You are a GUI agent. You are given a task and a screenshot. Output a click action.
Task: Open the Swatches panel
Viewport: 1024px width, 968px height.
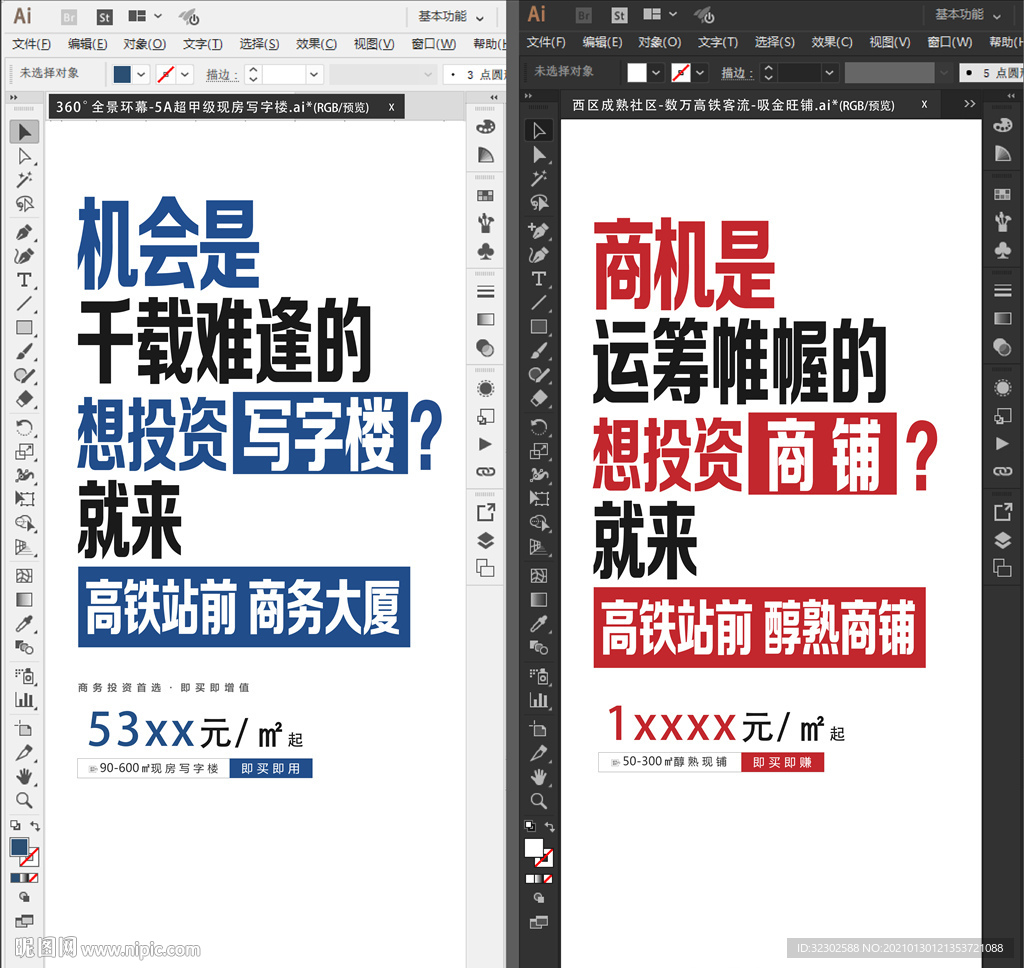click(485, 193)
